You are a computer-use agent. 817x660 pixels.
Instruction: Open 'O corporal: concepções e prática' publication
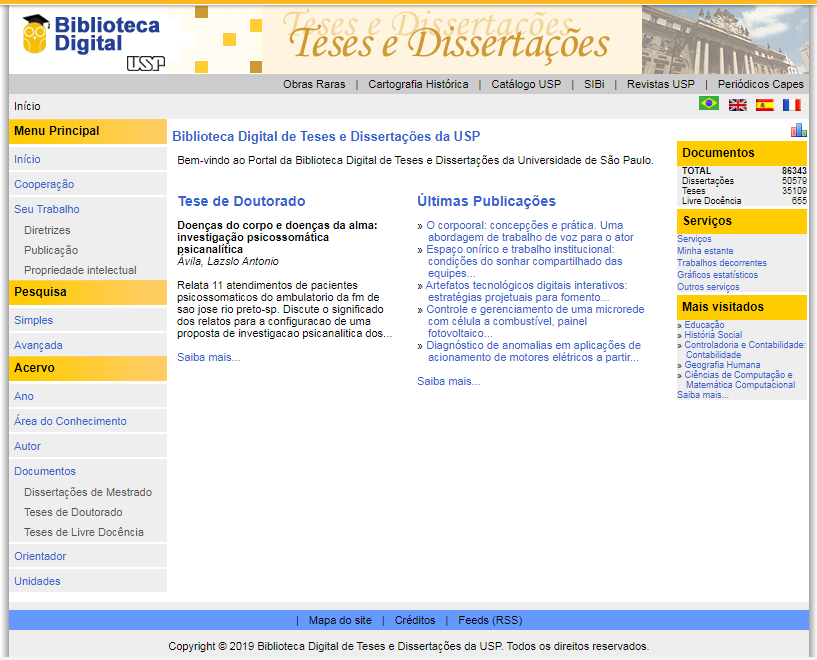click(x=529, y=231)
